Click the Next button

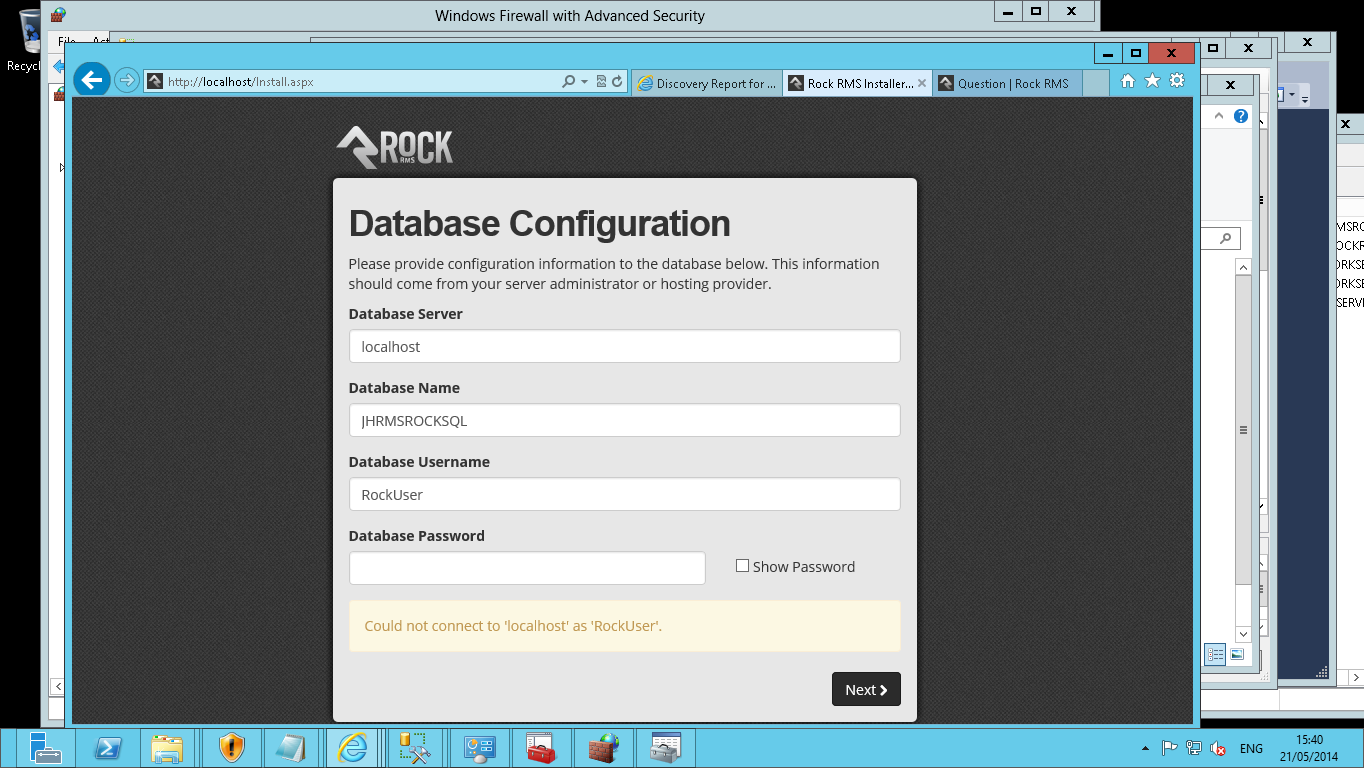866,689
